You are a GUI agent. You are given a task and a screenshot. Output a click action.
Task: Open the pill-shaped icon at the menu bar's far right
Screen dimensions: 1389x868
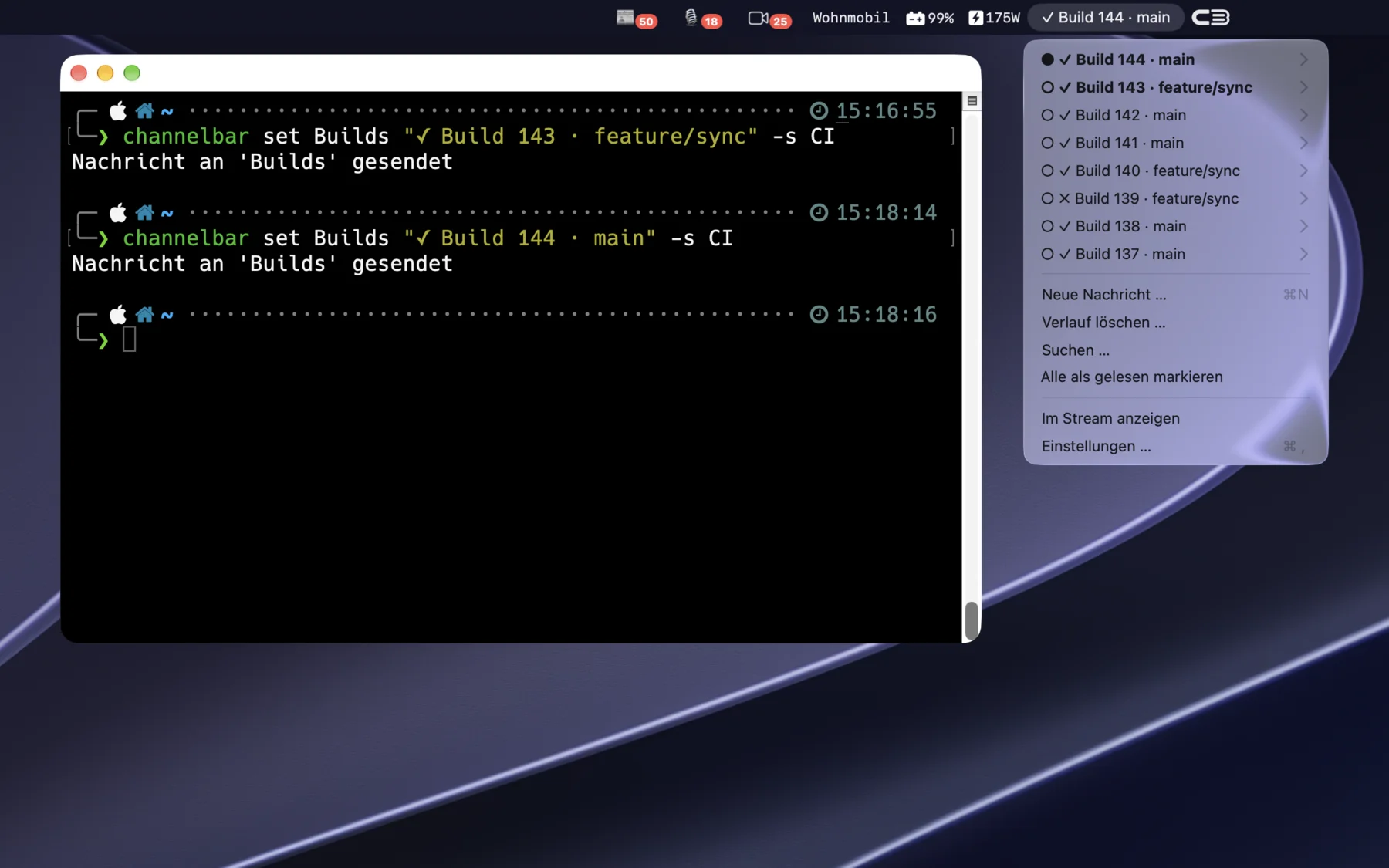pos(1210,18)
